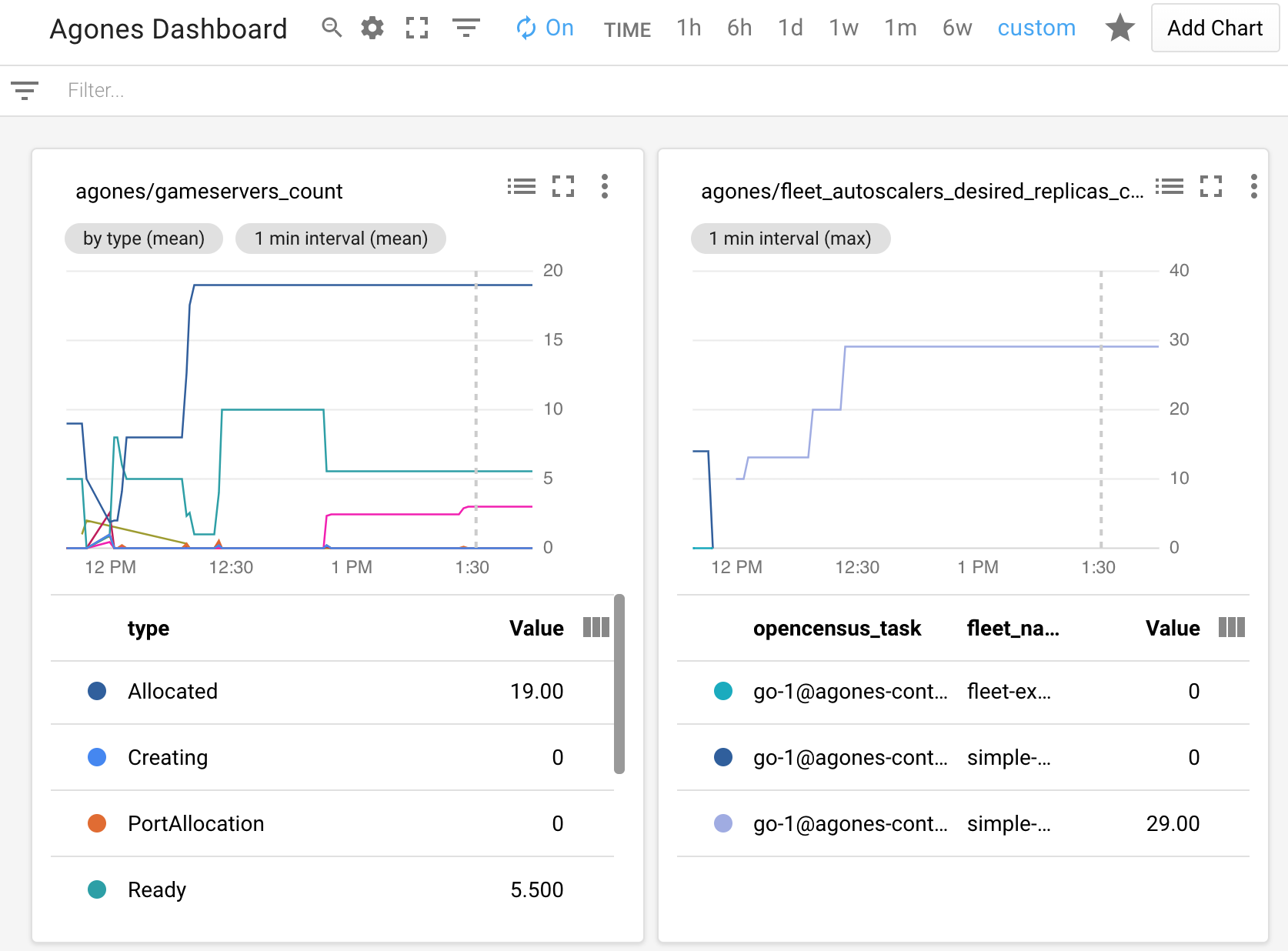Viewport: 1288px width, 951px height.
Task: Expand the gameservers_count chart to fullscreen
Action: coord(563,186)
